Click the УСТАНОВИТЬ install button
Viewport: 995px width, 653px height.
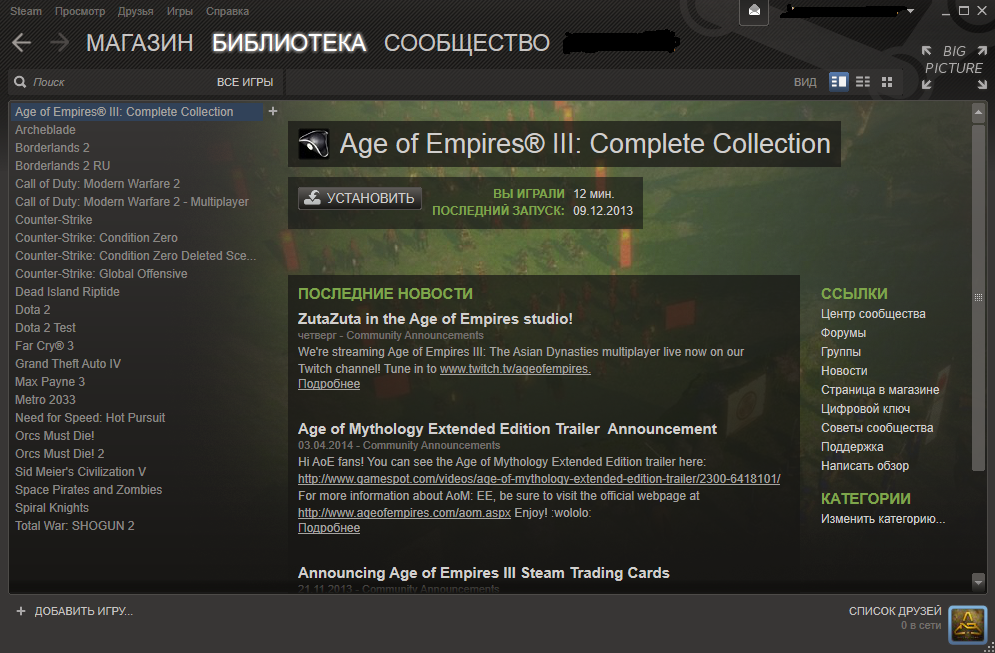click(360, 198)
